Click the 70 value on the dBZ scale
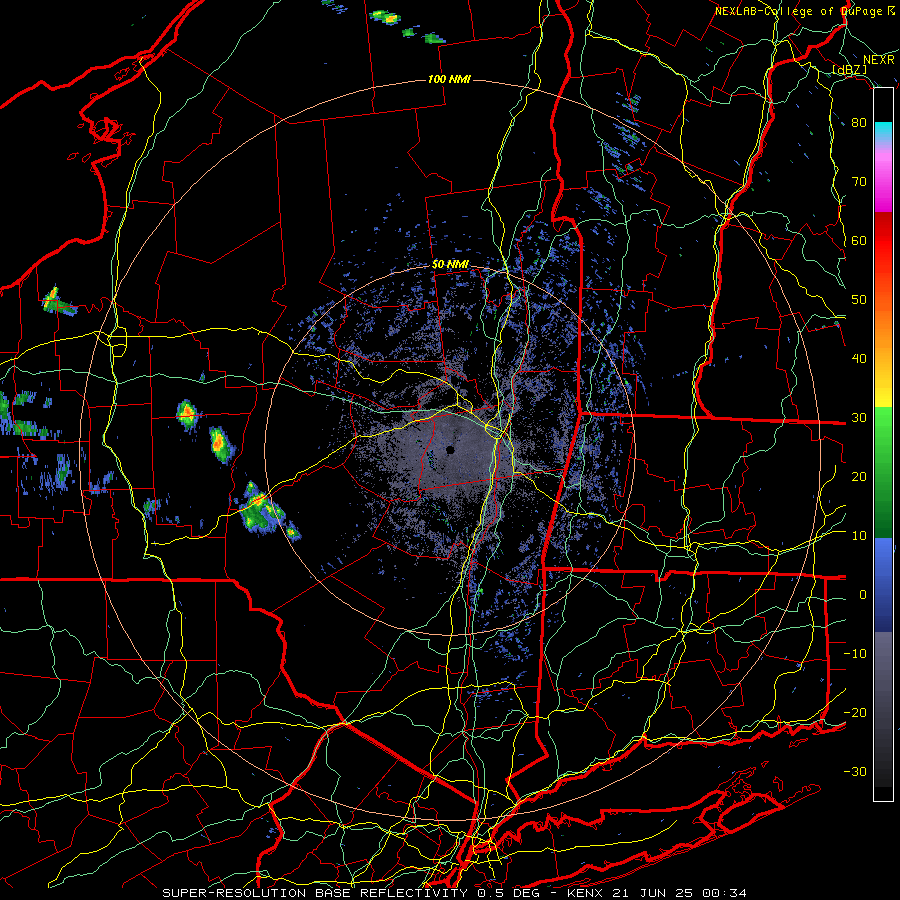The height and width of the screenshot is (900, 900). (859, 181)
